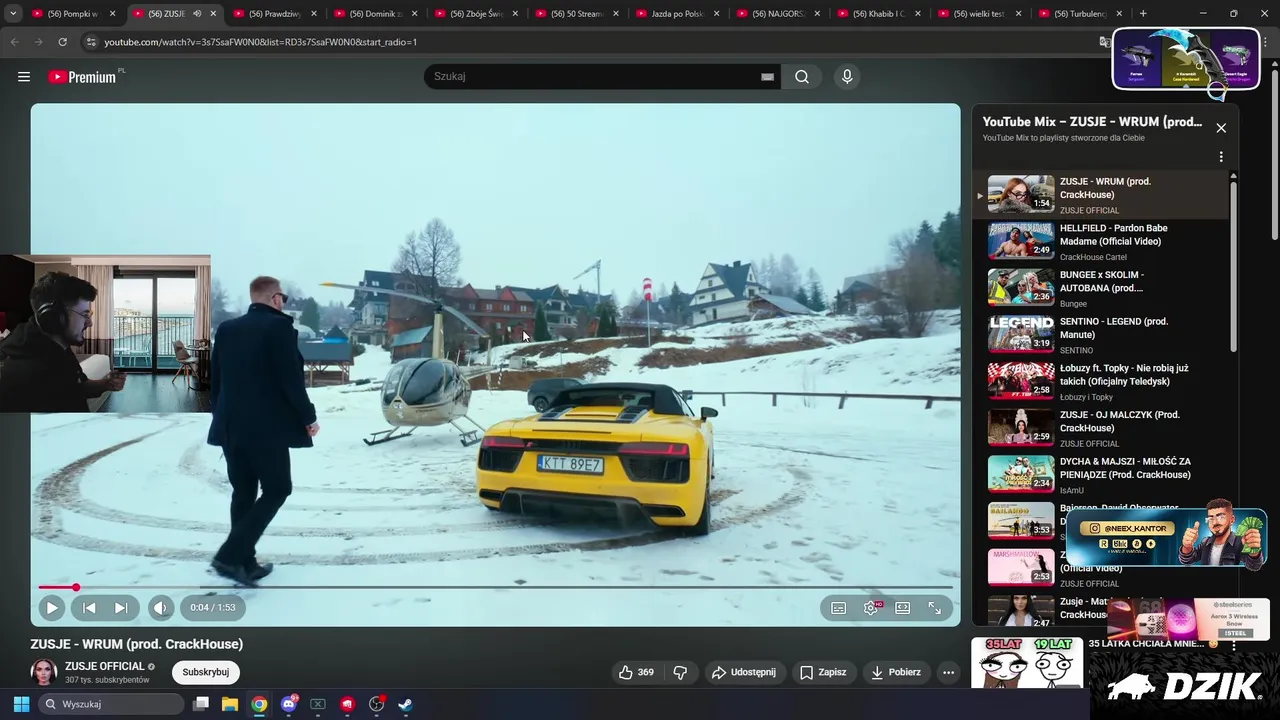
Task: Dislike the video
Action: pyautogui.click(x=680, y=672)
